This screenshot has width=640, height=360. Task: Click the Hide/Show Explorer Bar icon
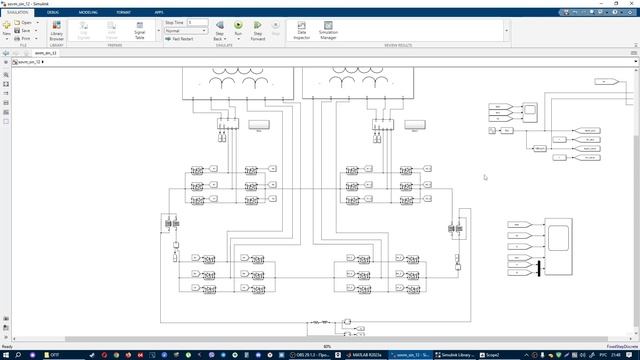[x=6, y=62]
